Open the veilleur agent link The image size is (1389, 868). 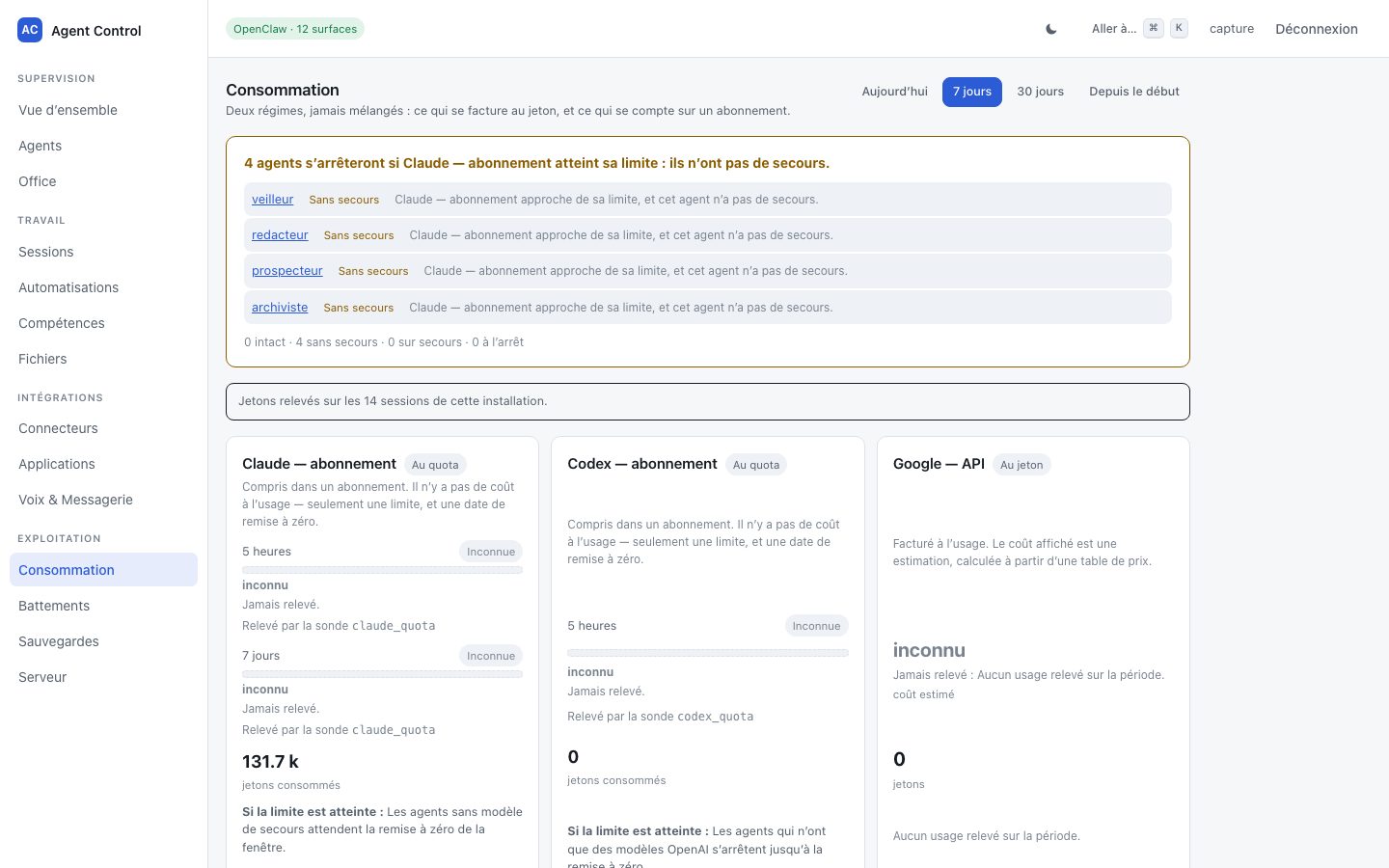pos(272,200)
